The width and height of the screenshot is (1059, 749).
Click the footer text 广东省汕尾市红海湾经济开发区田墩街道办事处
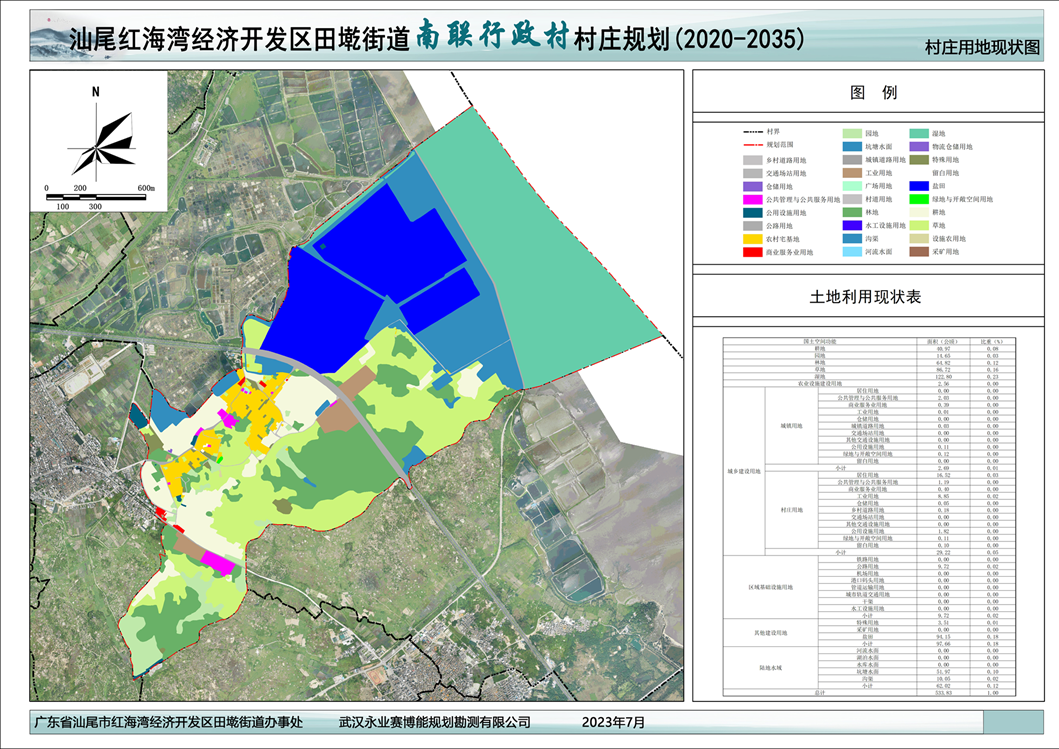pos(168,723)
